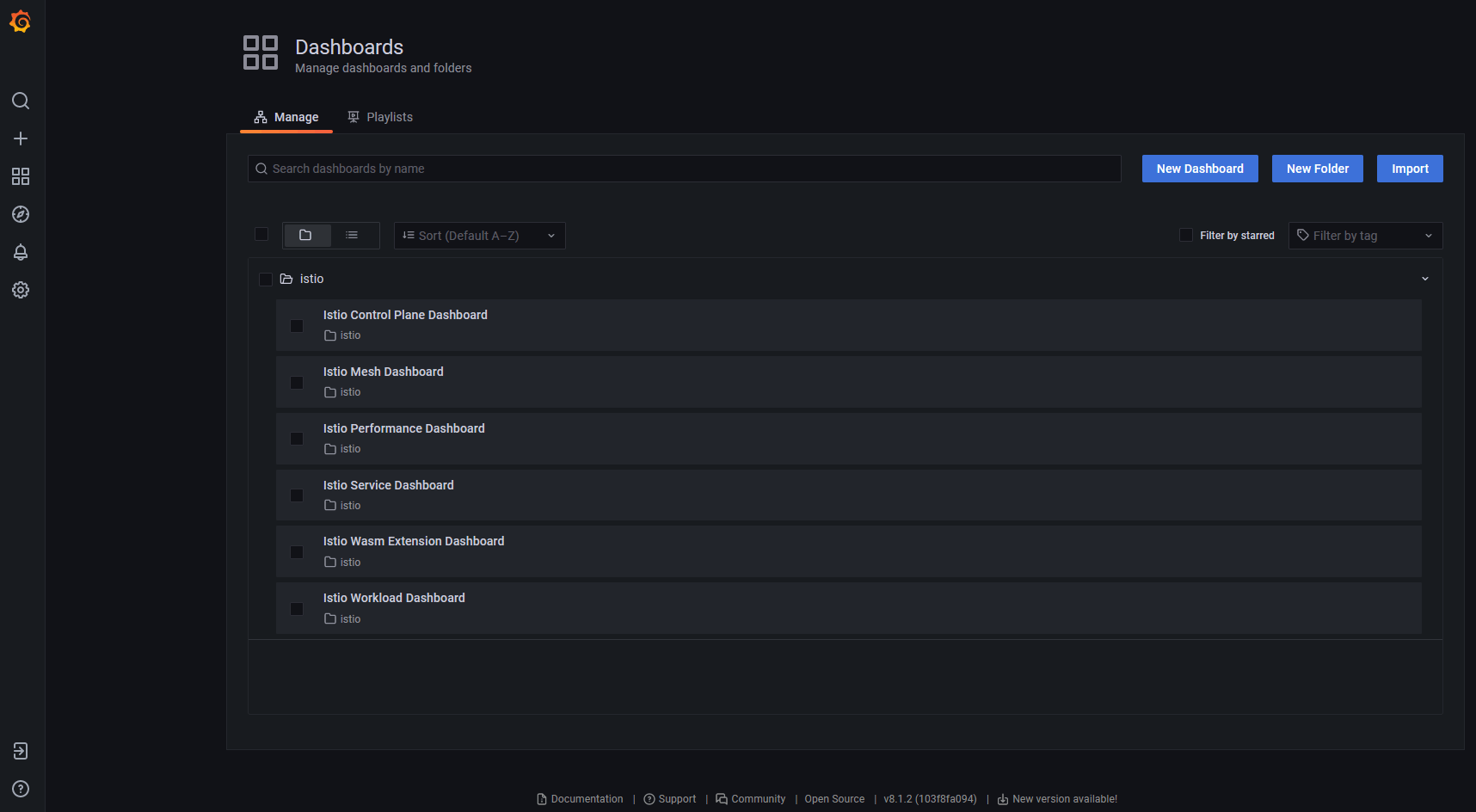This screenshot has height=812, width=1476.
Task: Click the Import button
Action: pos(1410,169)
